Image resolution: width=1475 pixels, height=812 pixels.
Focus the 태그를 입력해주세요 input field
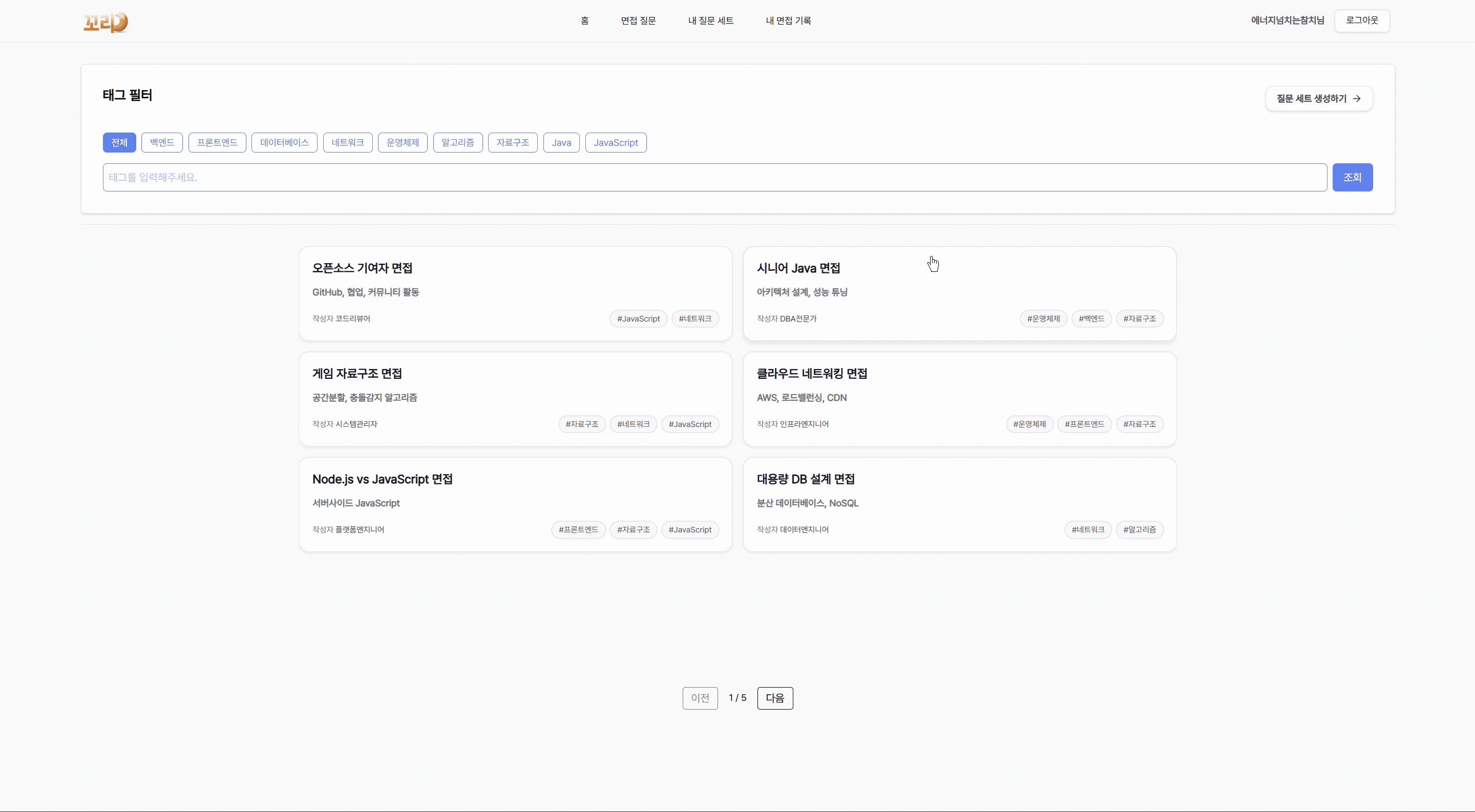714,177
